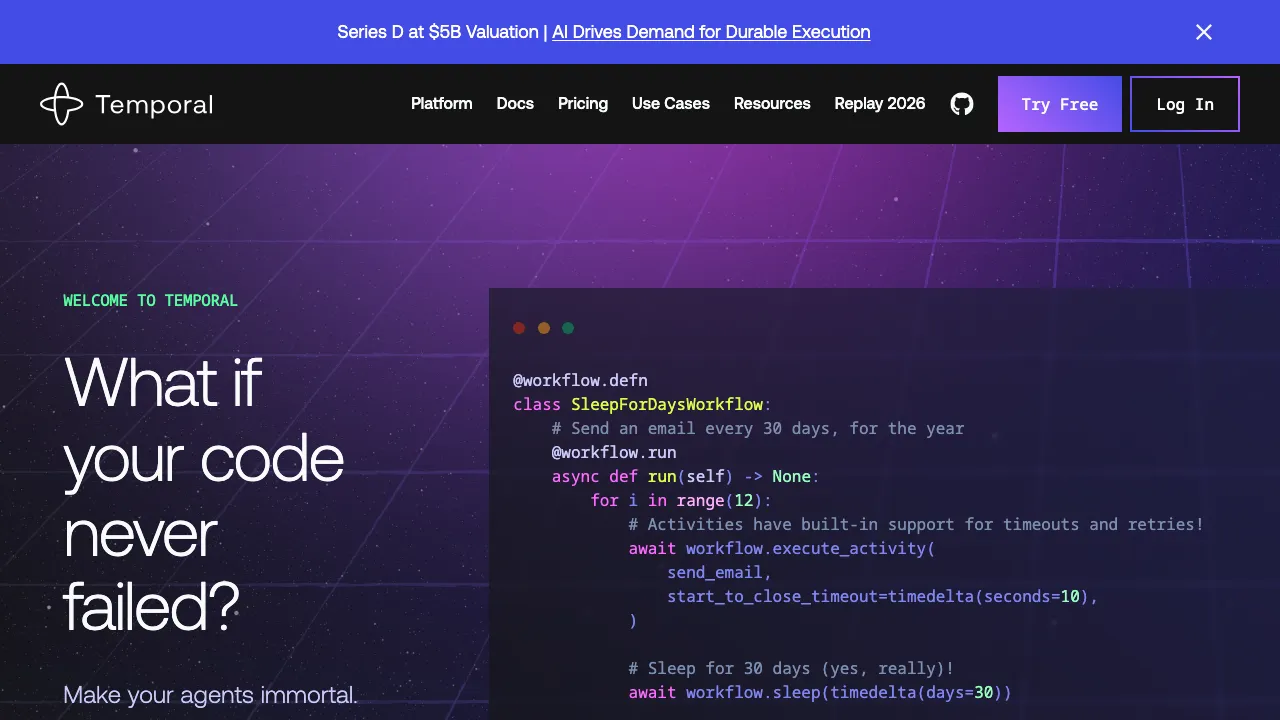Click the orange dot in code window
This screenshot has width=1280, height=720.
pyautogui.click(x=544, y=328)
